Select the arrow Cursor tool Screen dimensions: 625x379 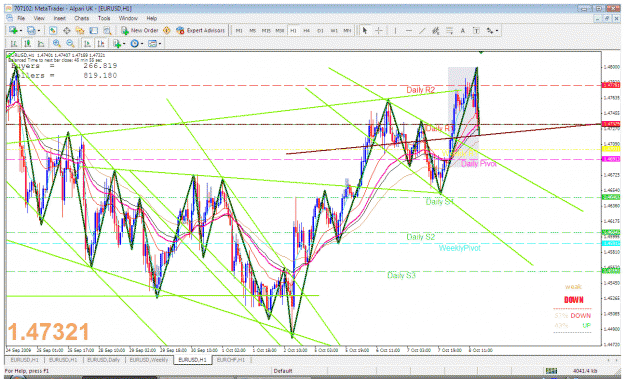point(364,31)
